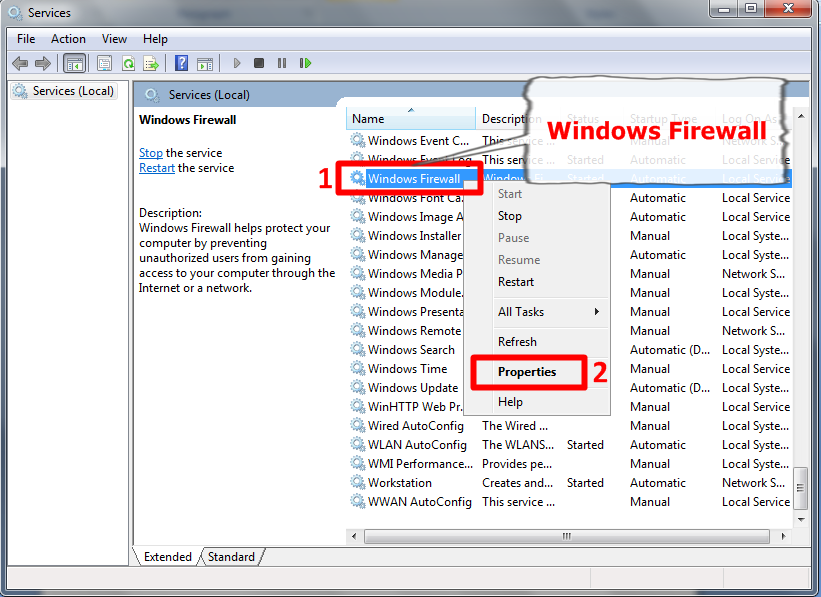The height and width of the screenshot is (597, 821).
Task: Switch to the Standard tab
Action: (231, 557)
